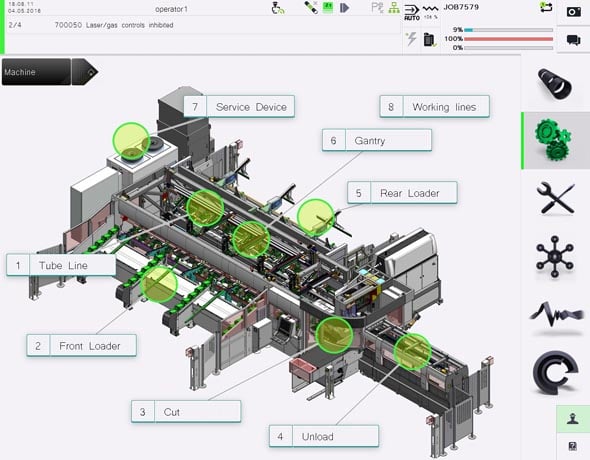
Task: Toggle the green network hierarchy status icon
Action: [394, 8]
